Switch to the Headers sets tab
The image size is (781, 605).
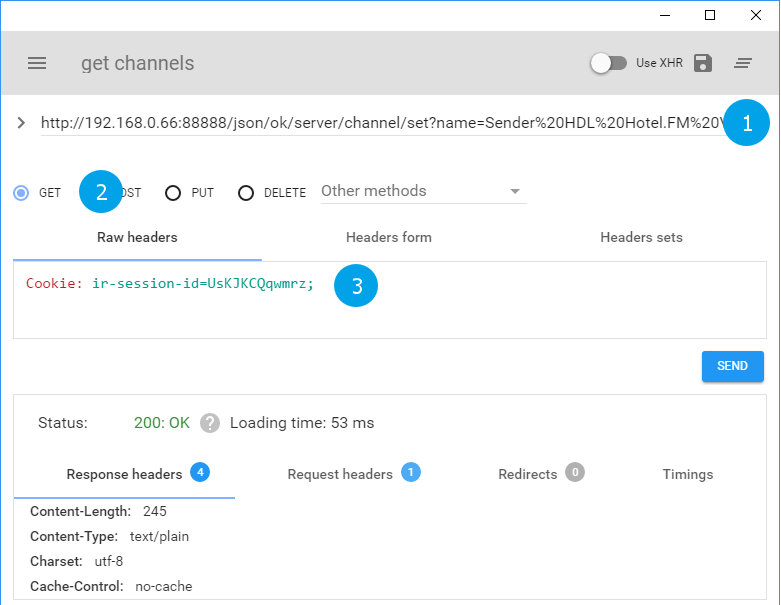pos(641,238)
